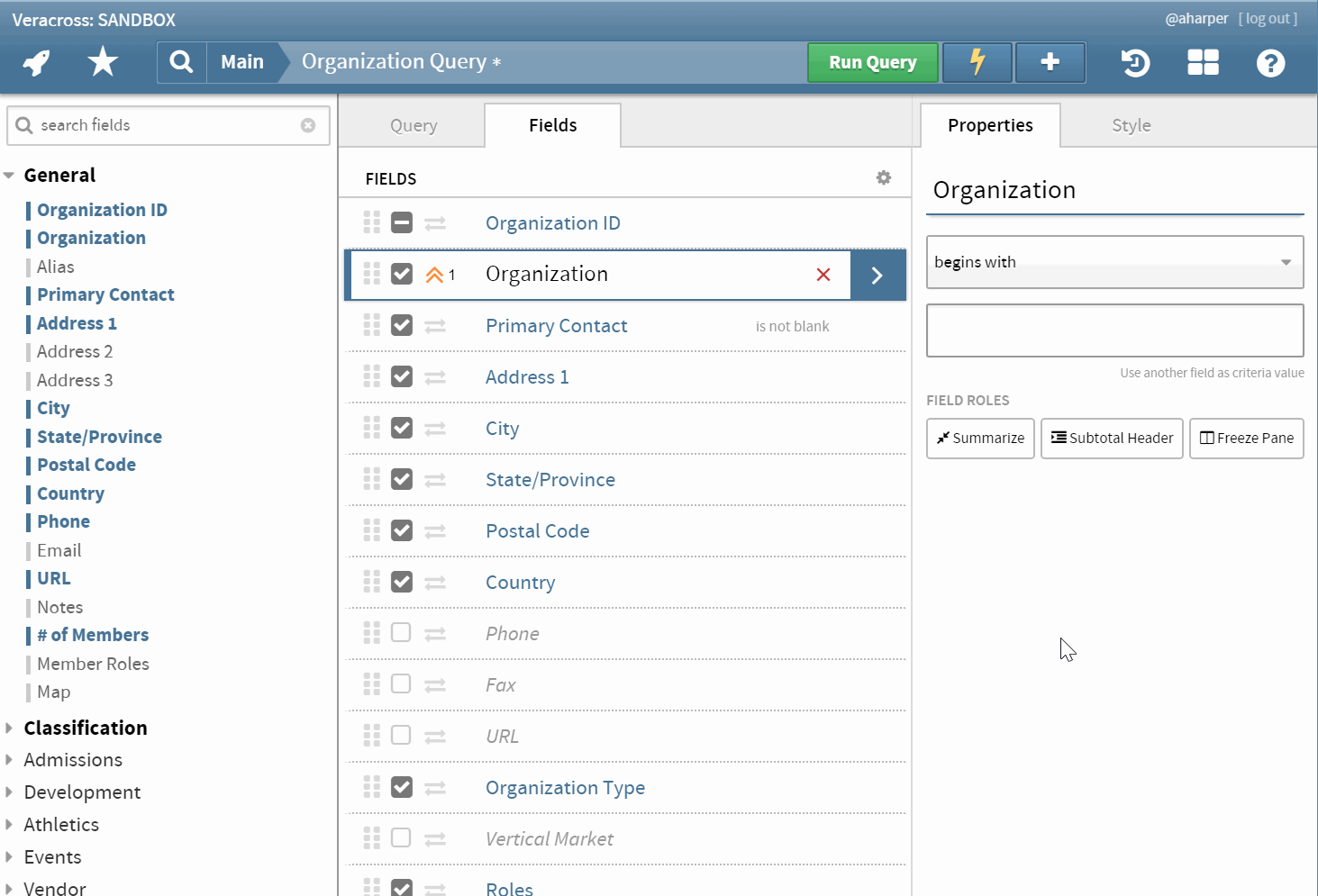
Task: Grab the drag handle on City row
Action: click(x=372, y=428)
